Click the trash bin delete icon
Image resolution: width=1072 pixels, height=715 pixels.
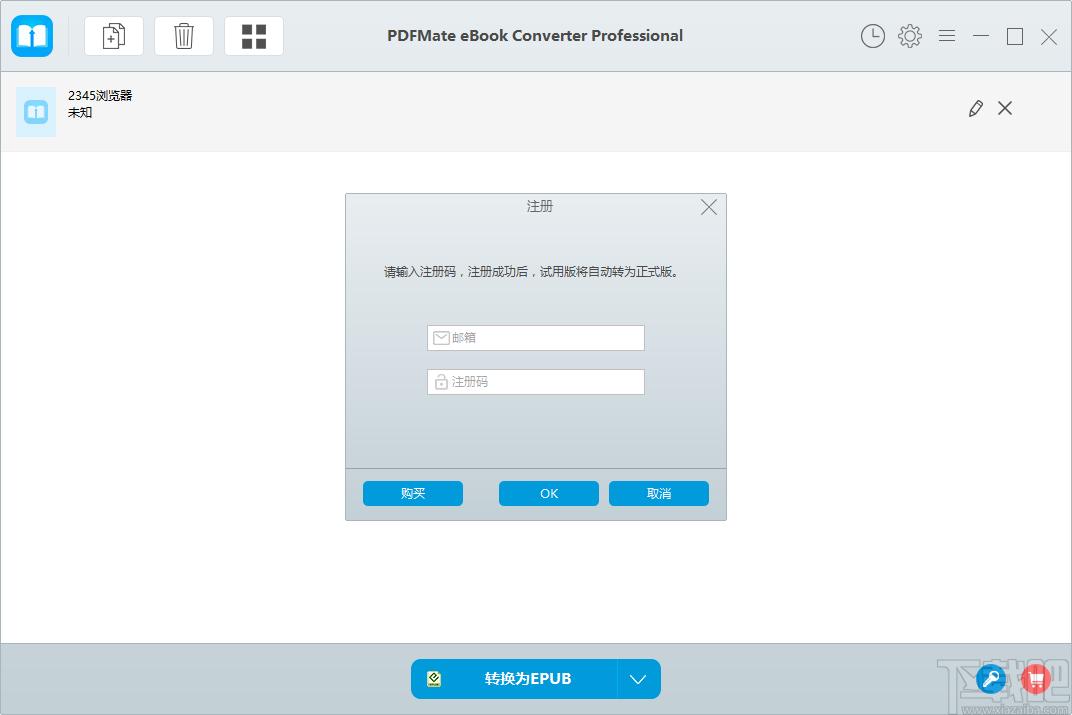click(x=184, y=36)
